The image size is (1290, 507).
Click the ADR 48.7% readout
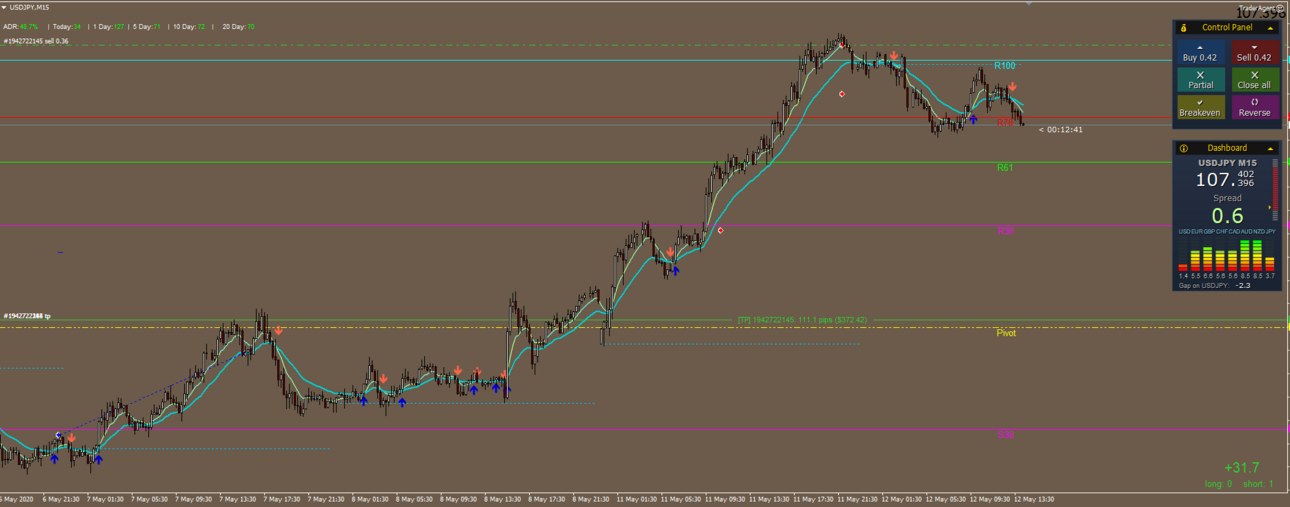(x=21, y=27)
